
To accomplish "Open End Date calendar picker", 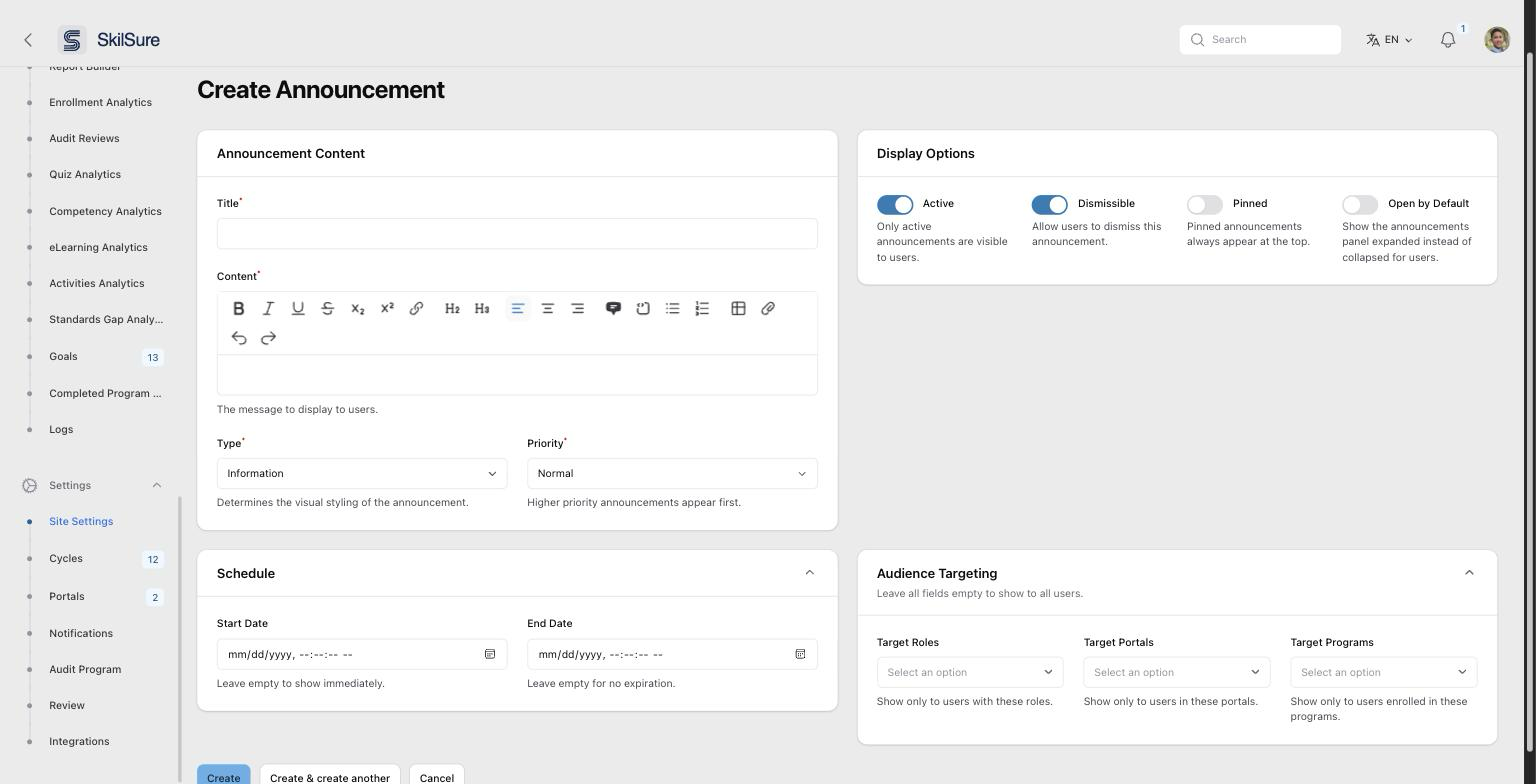I will (800, 654).
